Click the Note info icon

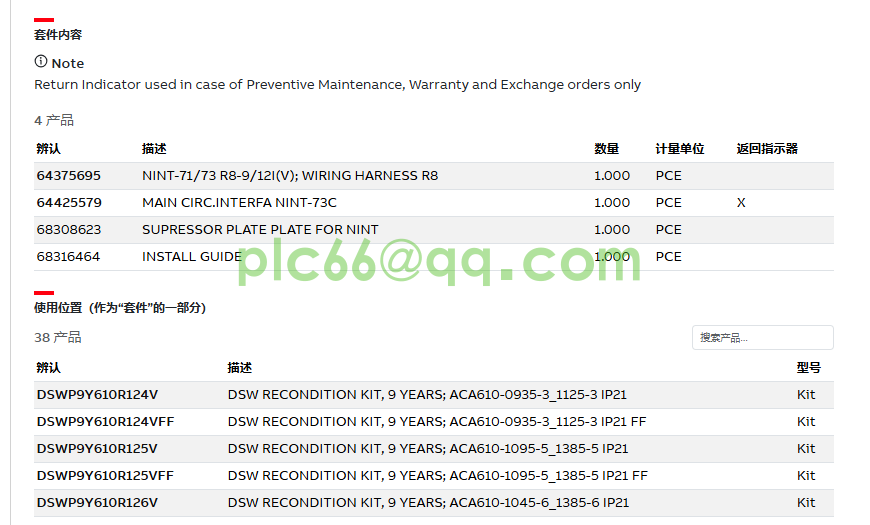coord(41,62)
